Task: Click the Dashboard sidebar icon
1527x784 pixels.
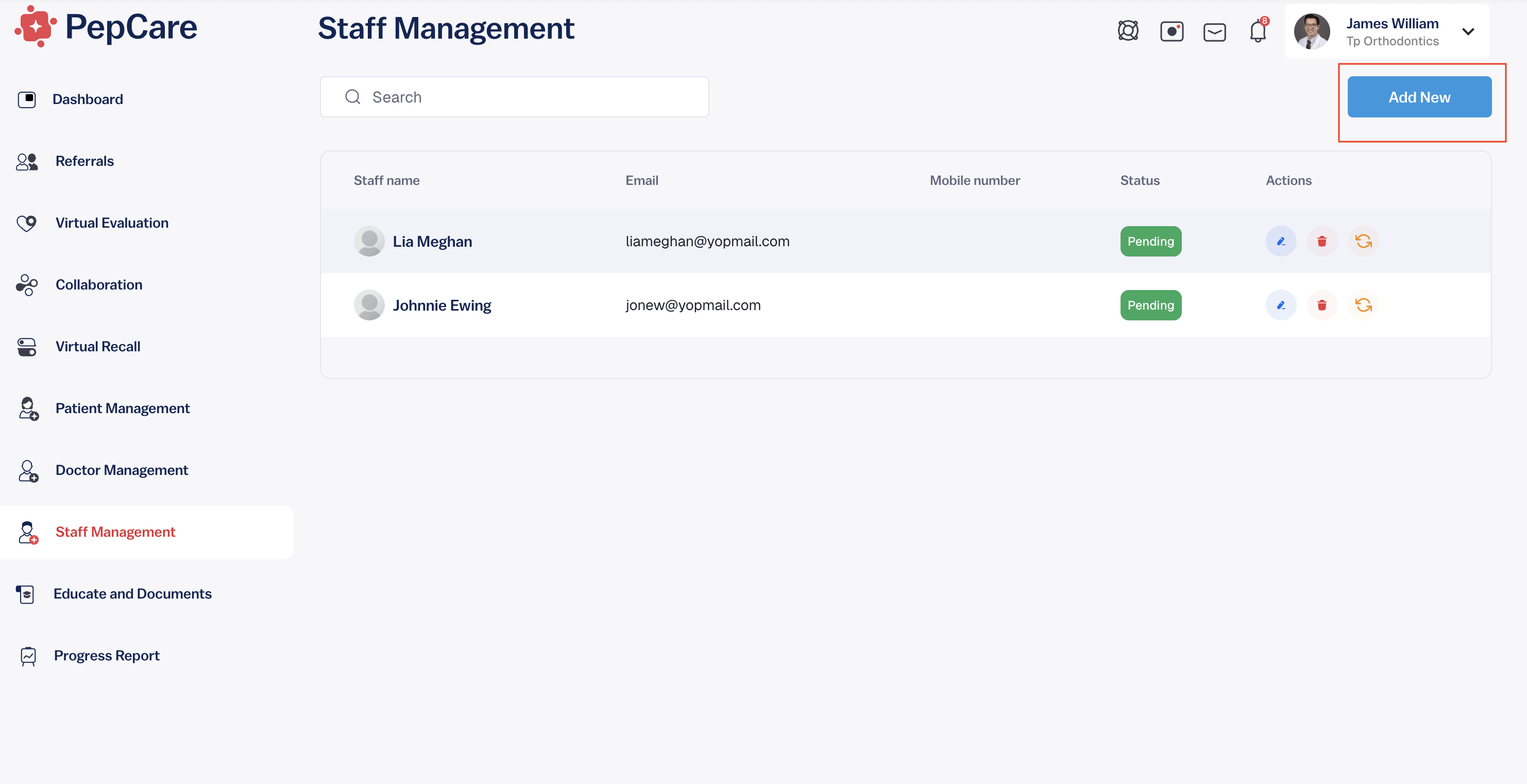Action: (27, 99)
